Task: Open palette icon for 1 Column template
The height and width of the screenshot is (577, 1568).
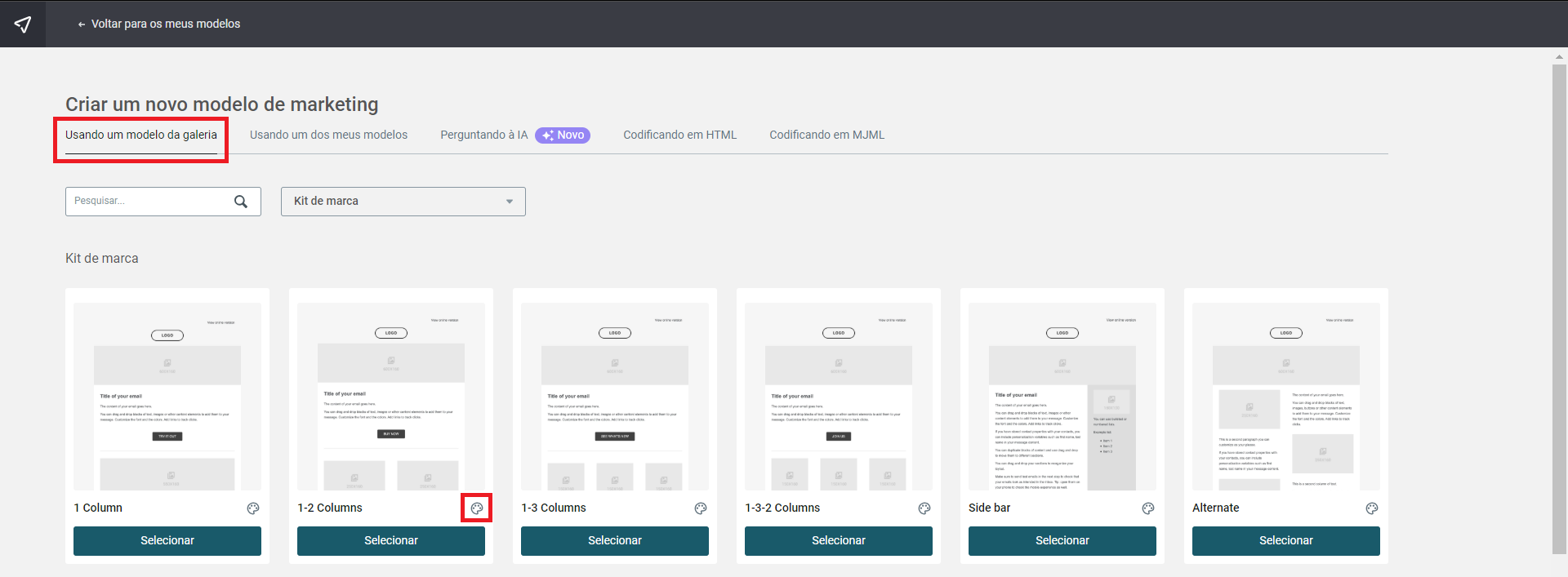Action: [253, 508]
